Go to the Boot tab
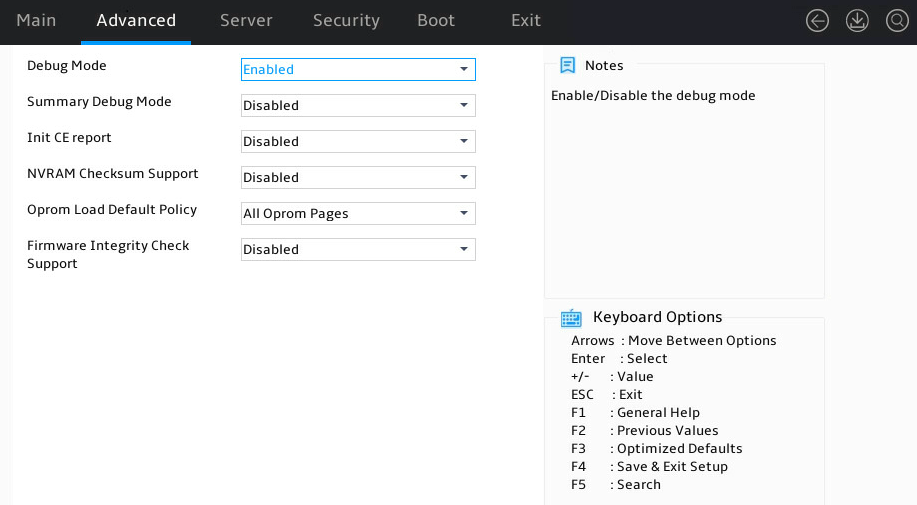The width and height of the screenshot is (917, 505). pos(436,20)
